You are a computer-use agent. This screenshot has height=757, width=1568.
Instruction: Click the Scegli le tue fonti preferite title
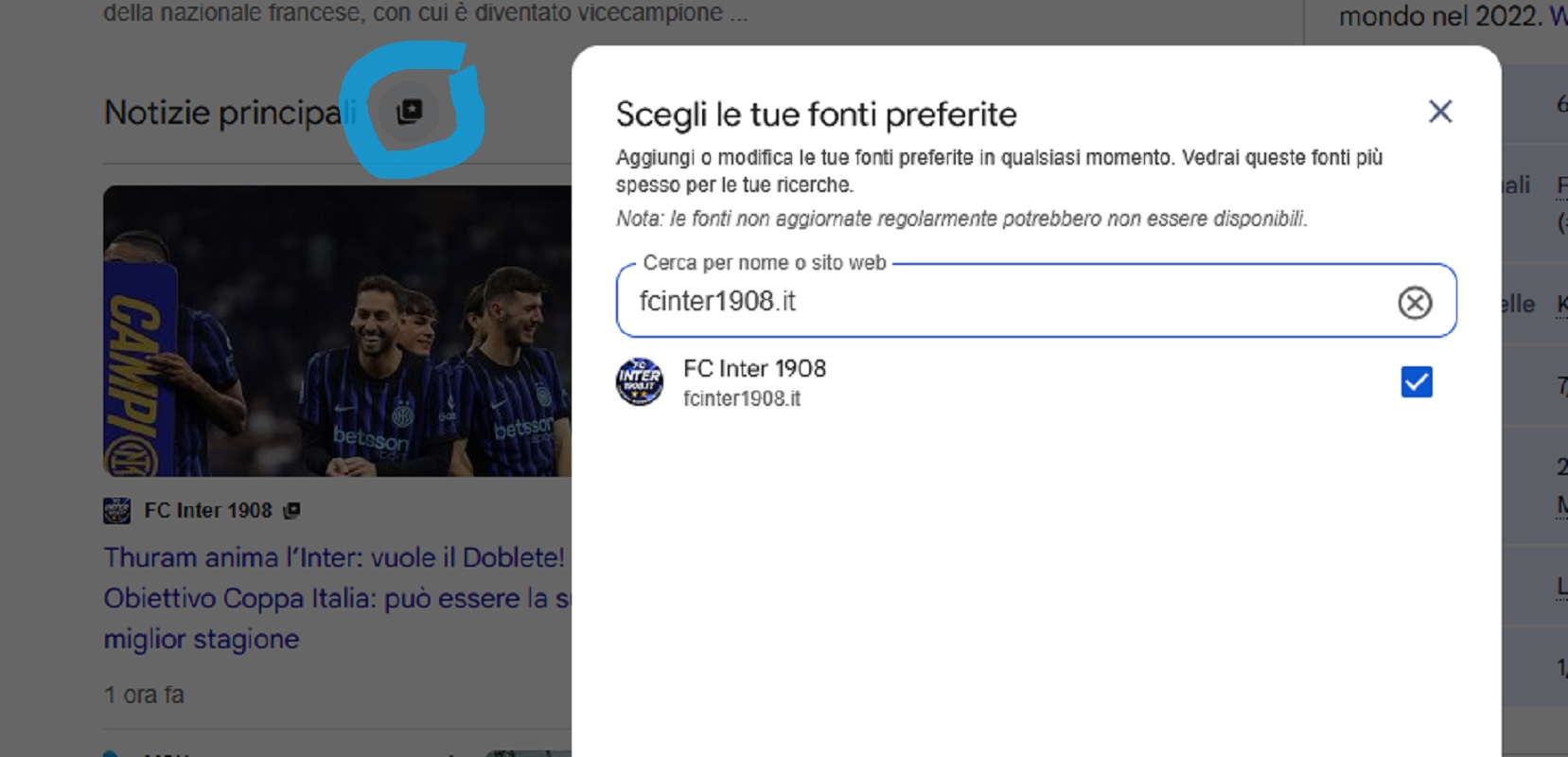[x=816, y=114]
